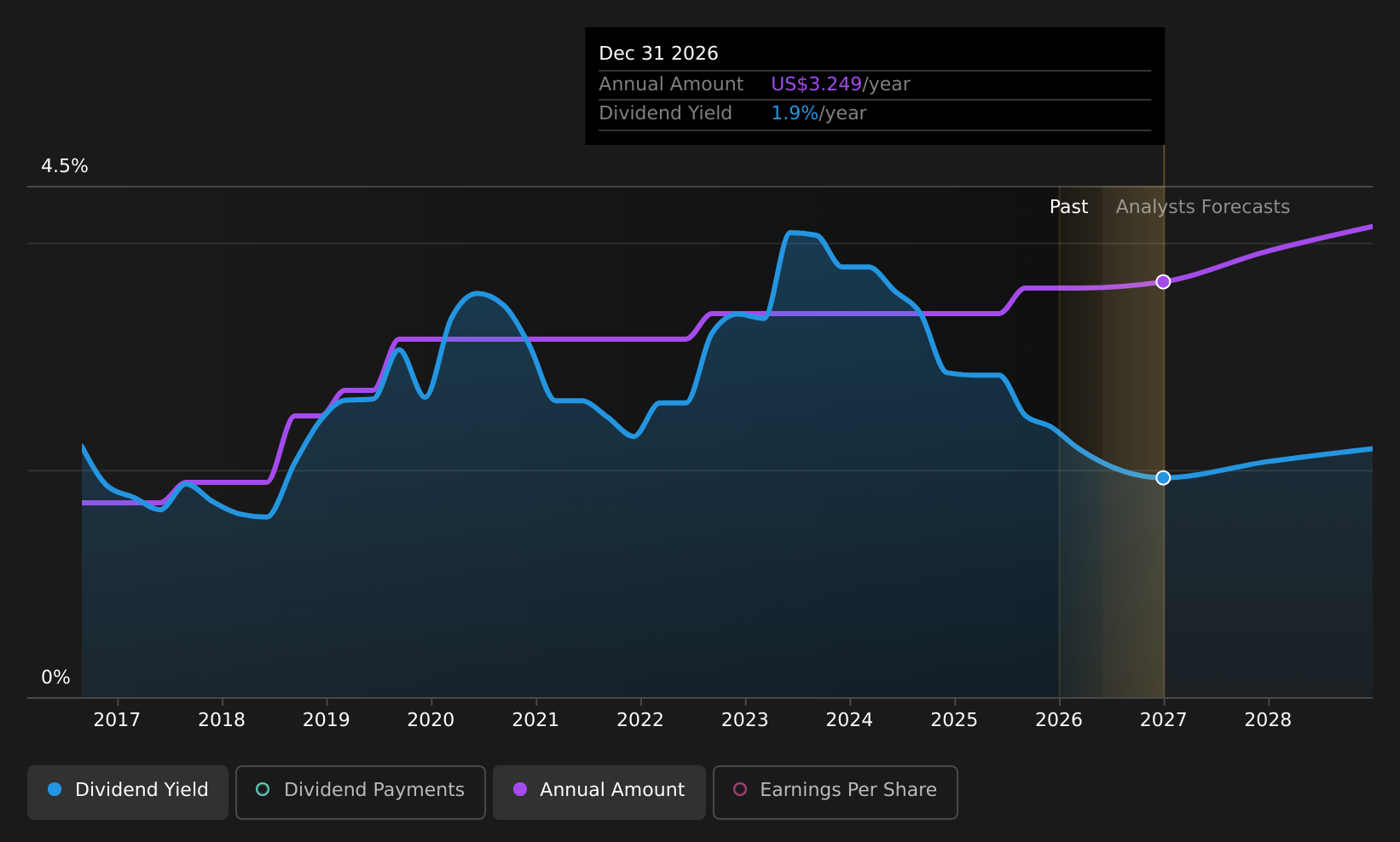Click the Dec 31 2026 tooltip date
1400x842 pixels.
click(658, 54)
